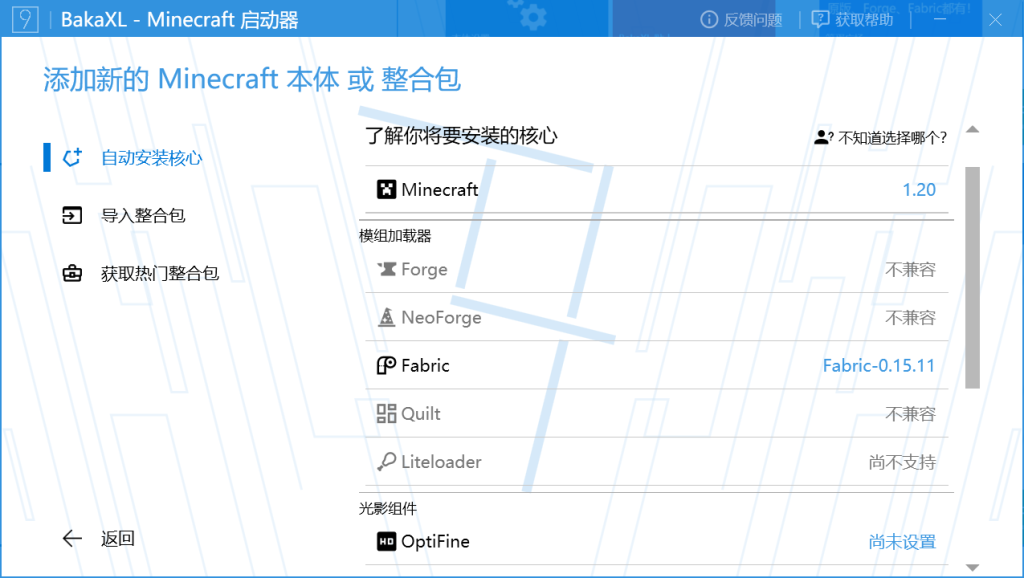
Task: Set OptiFine via 尚未设置 link
Action: pyautogui.click(x=902, y=542)
